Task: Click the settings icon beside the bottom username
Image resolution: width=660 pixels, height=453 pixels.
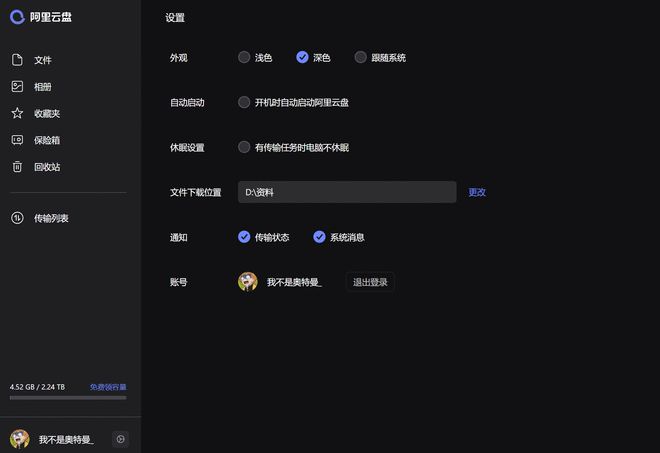Action: [120, 439]
